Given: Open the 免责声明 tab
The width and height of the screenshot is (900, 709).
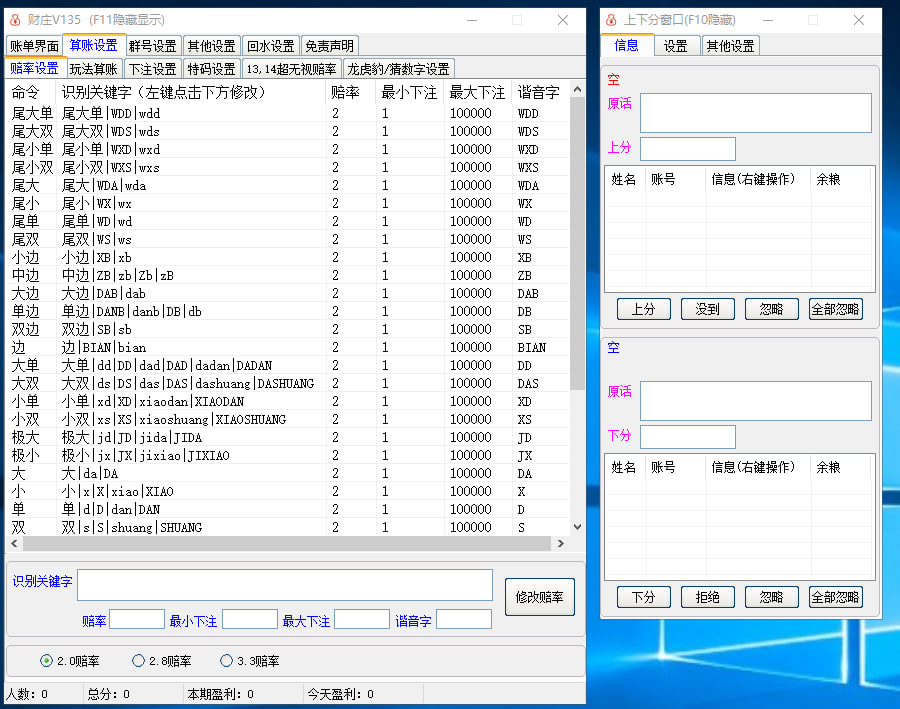Looking at the screenshot, I should point(329,46).
